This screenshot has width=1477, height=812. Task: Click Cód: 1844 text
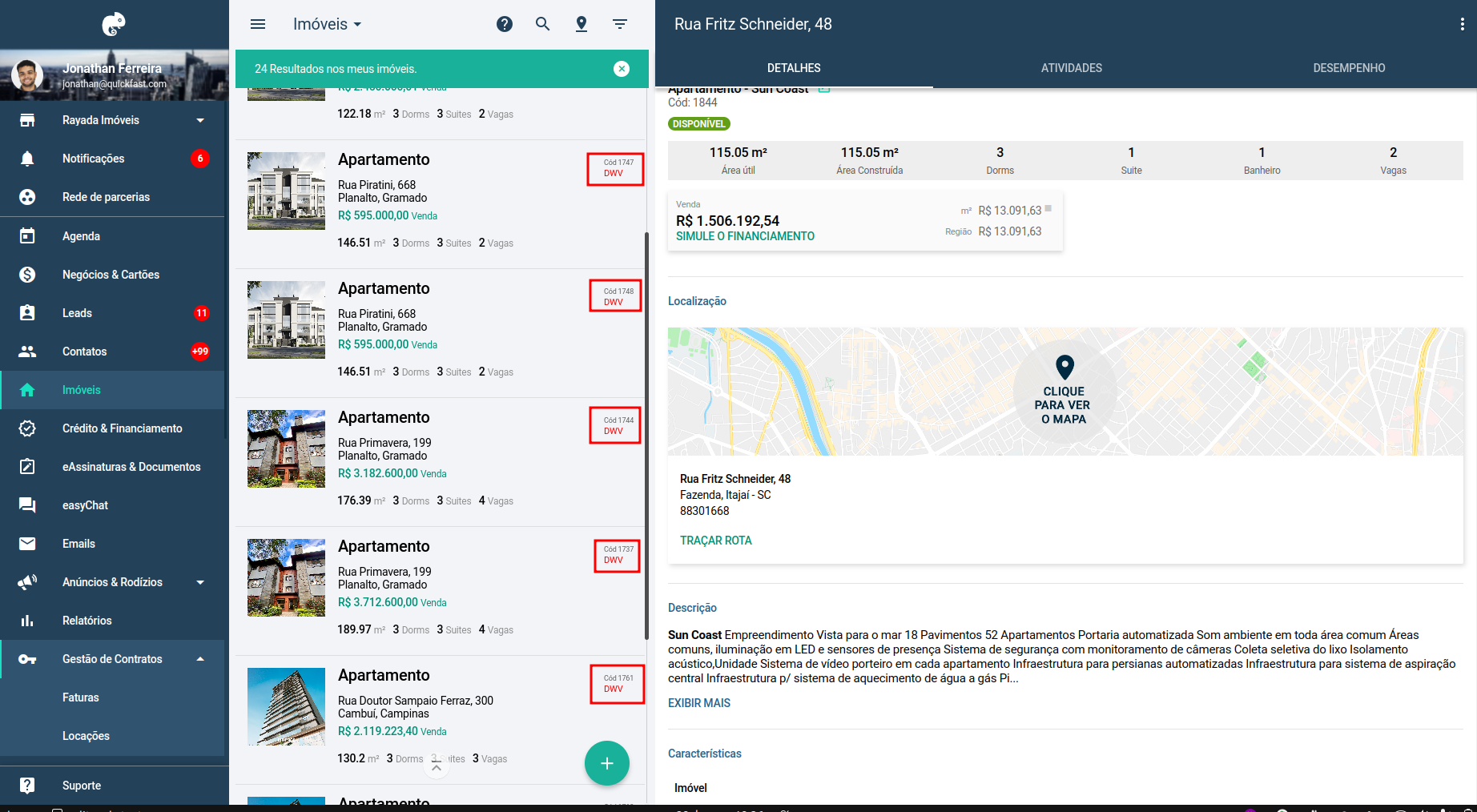tap(693, 103)
